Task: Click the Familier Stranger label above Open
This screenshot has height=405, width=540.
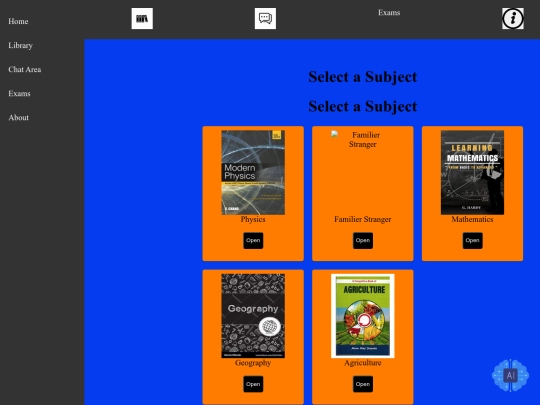Action: click(x=363, y=219)
